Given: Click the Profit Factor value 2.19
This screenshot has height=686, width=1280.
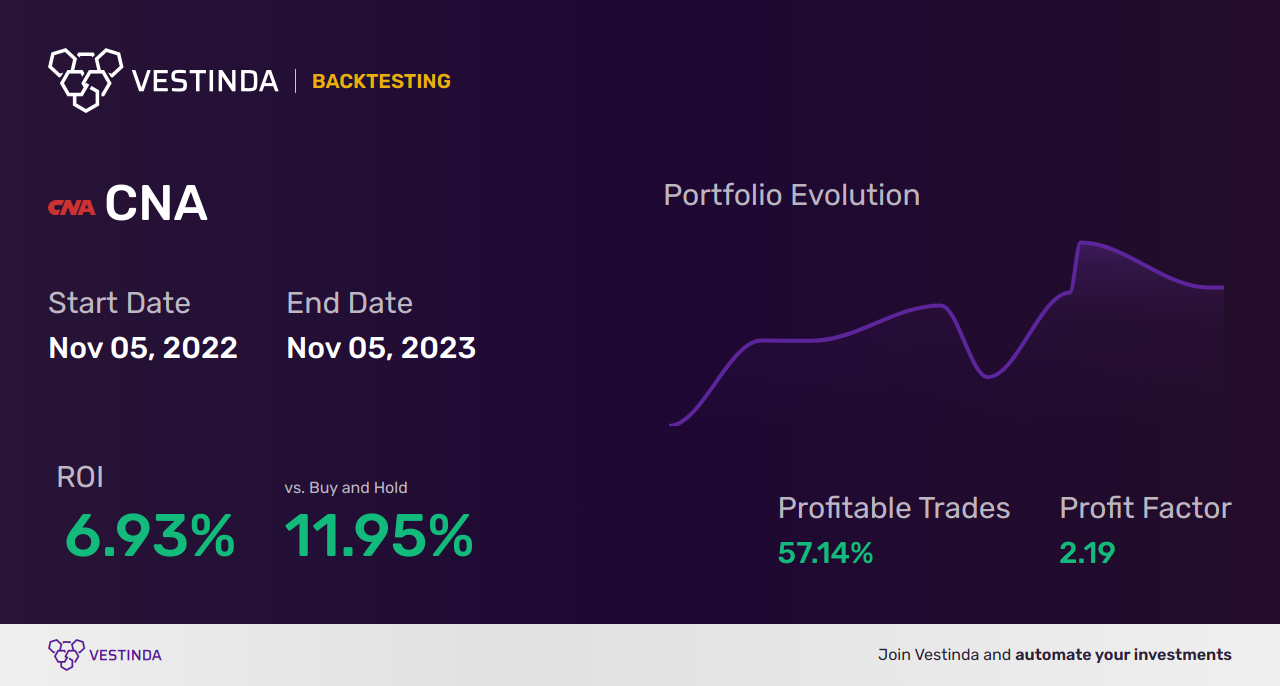Looking at the screenshot, I should [1087, 553].
